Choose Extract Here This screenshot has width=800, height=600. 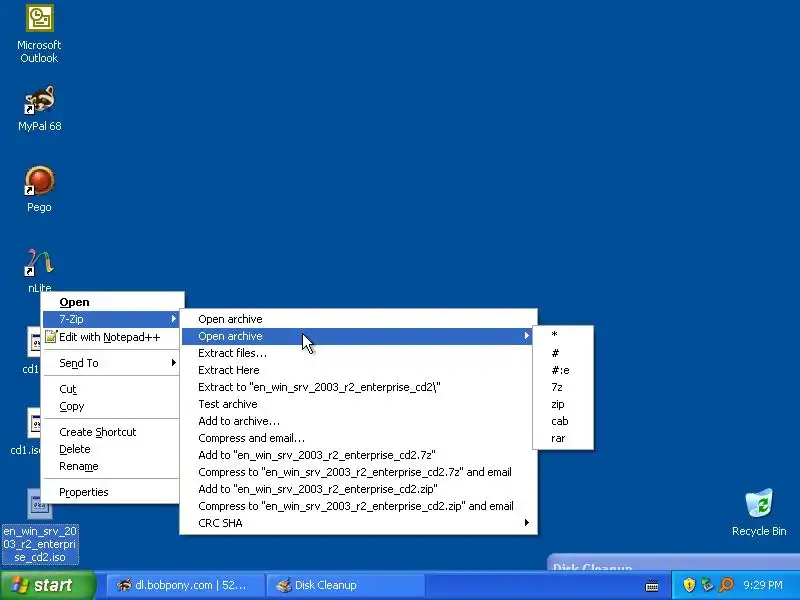[x=358, y=370]
